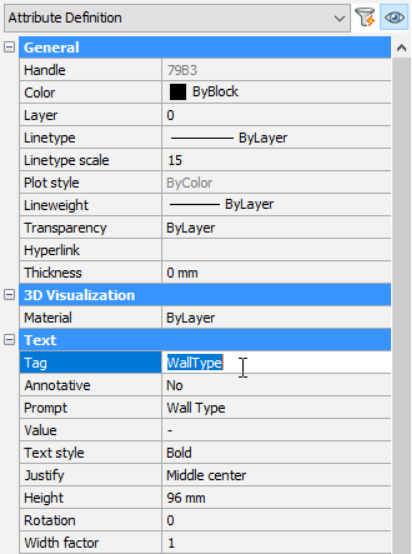Click the Prompt value Wall Type
Screen dimensions: 412x554
276,408
